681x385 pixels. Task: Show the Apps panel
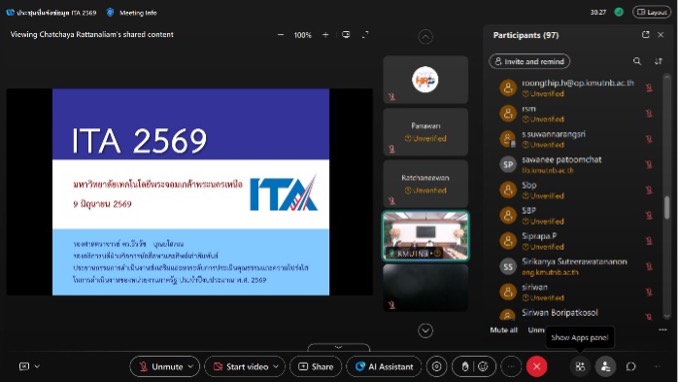[x=581, y=367]
